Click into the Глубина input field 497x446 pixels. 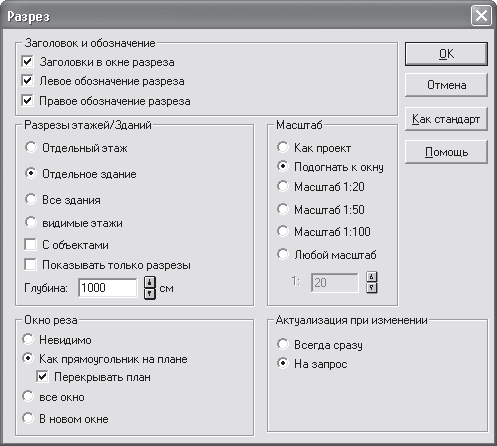point(108,288)
